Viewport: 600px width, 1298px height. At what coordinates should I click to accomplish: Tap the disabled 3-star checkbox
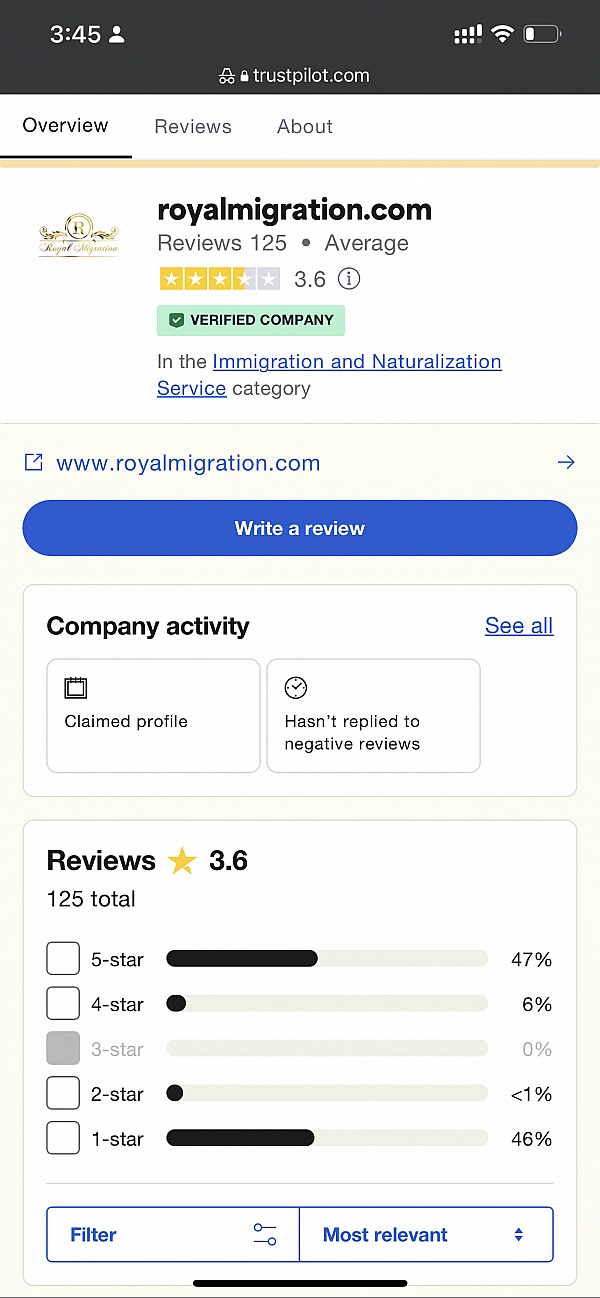click(x=63, y=1049)
